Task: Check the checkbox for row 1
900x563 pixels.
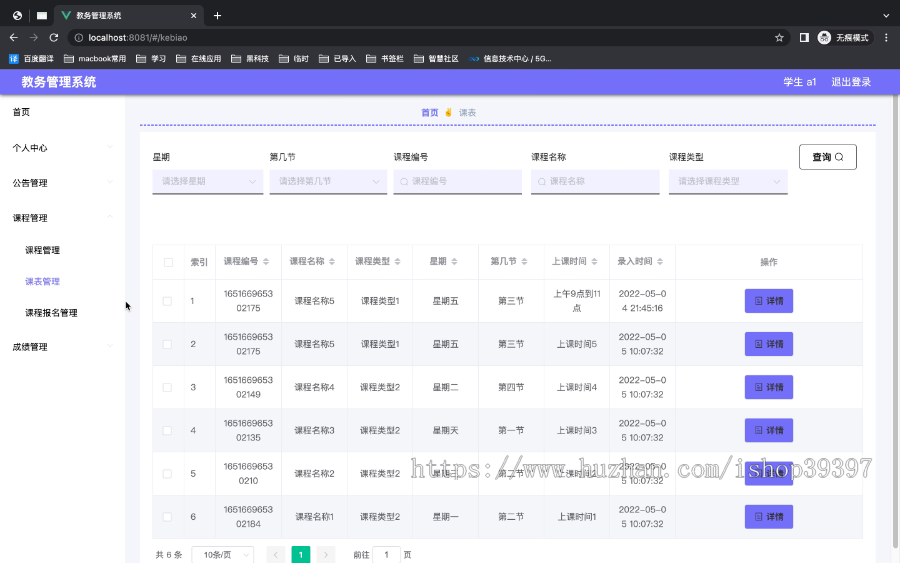Action: coord(167,301)
